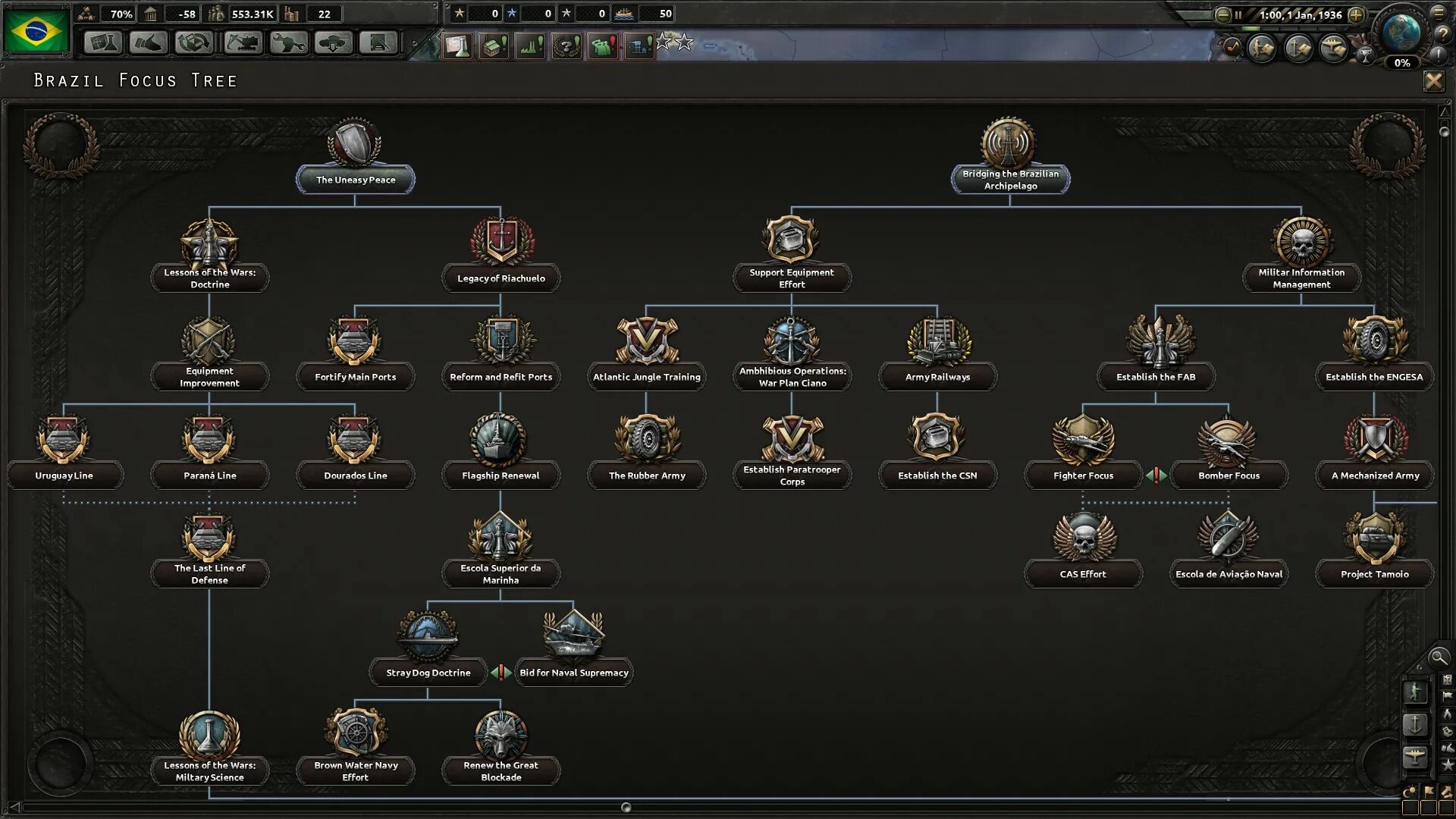Click the political power value -58
Screen dimensions: 1456x819
click(x=187, y=14)
